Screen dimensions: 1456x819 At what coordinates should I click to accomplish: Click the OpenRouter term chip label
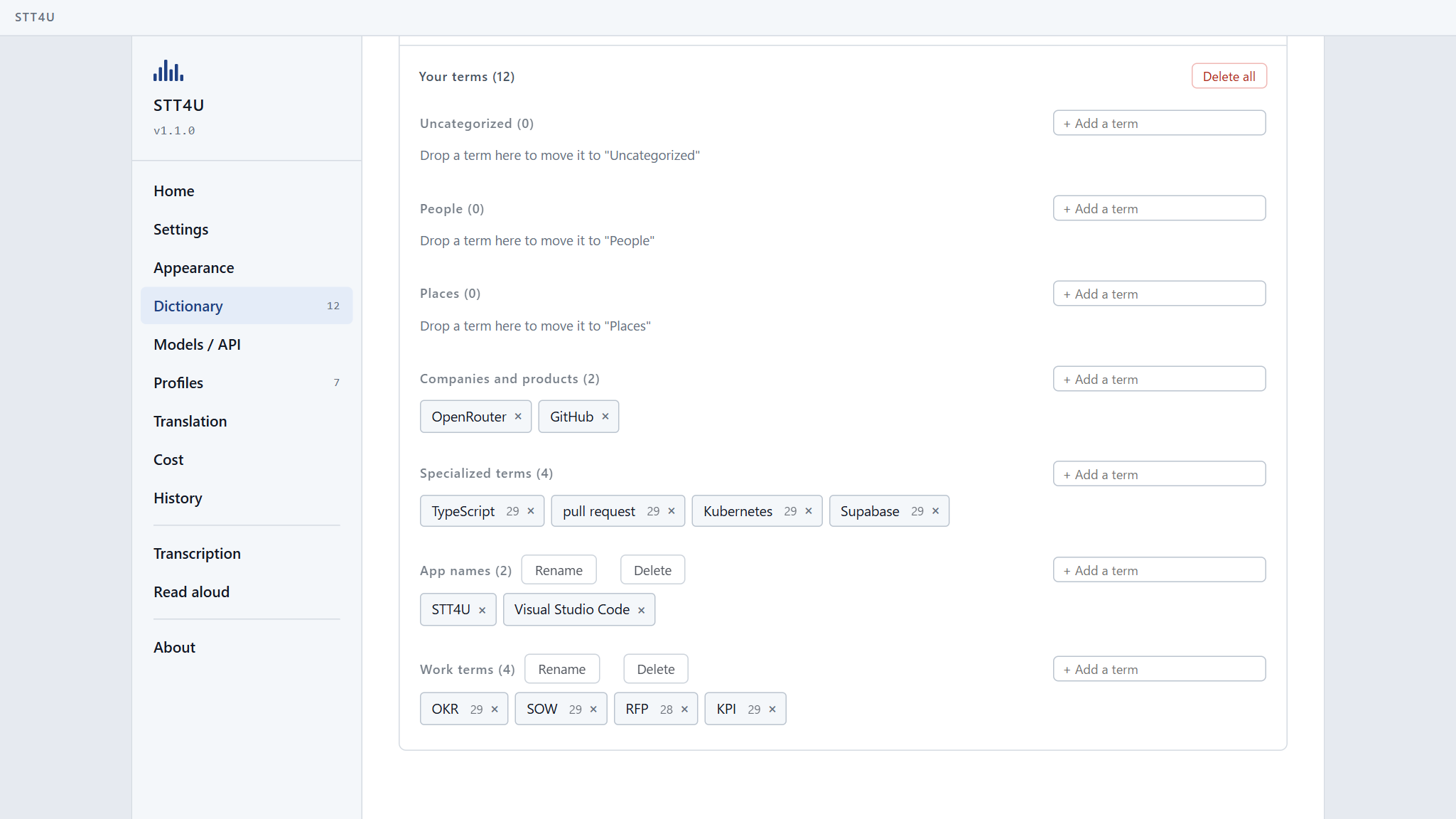(469, 417)
